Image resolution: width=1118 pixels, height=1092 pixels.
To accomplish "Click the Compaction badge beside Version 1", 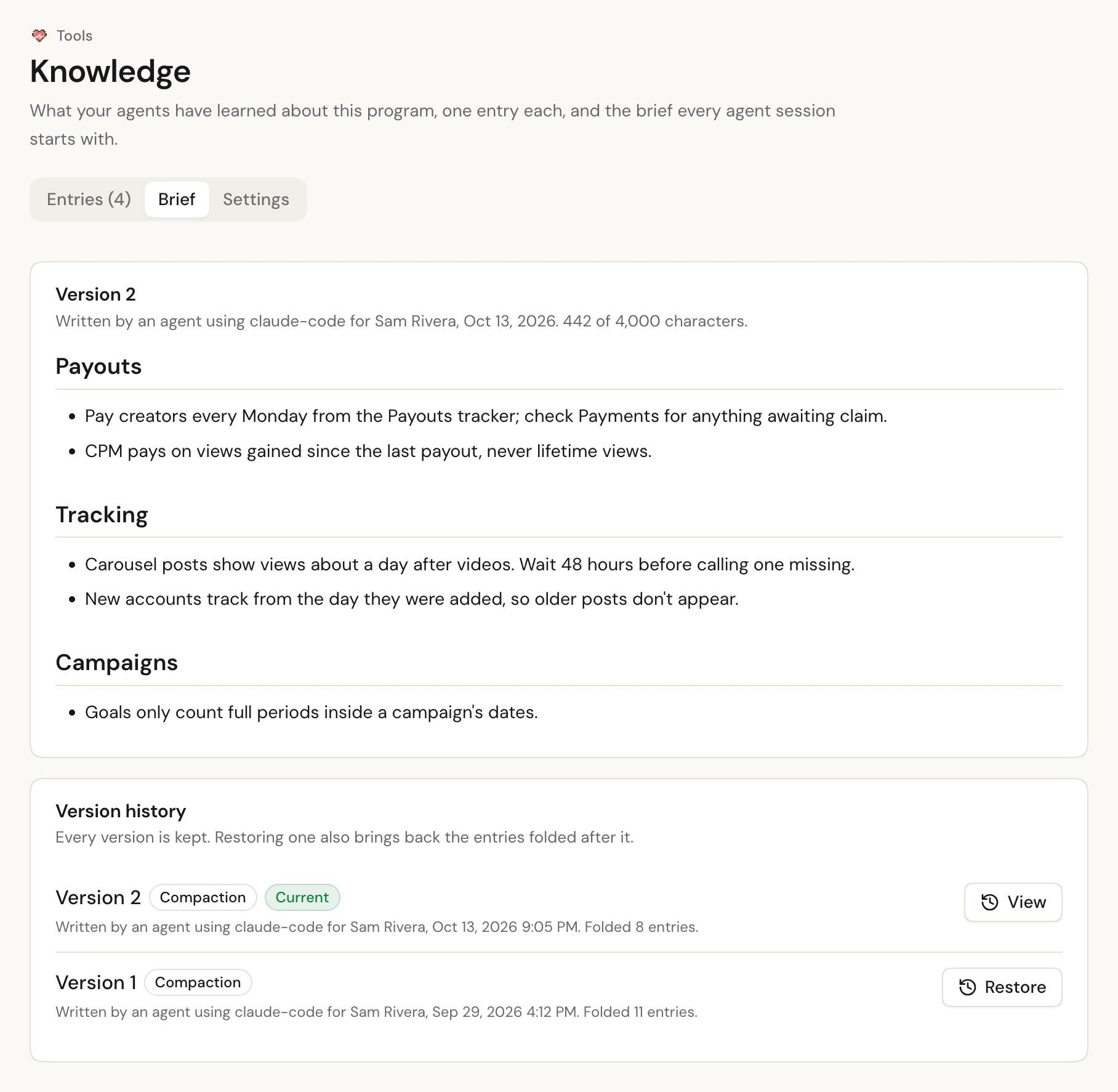I will click(198, 982).
